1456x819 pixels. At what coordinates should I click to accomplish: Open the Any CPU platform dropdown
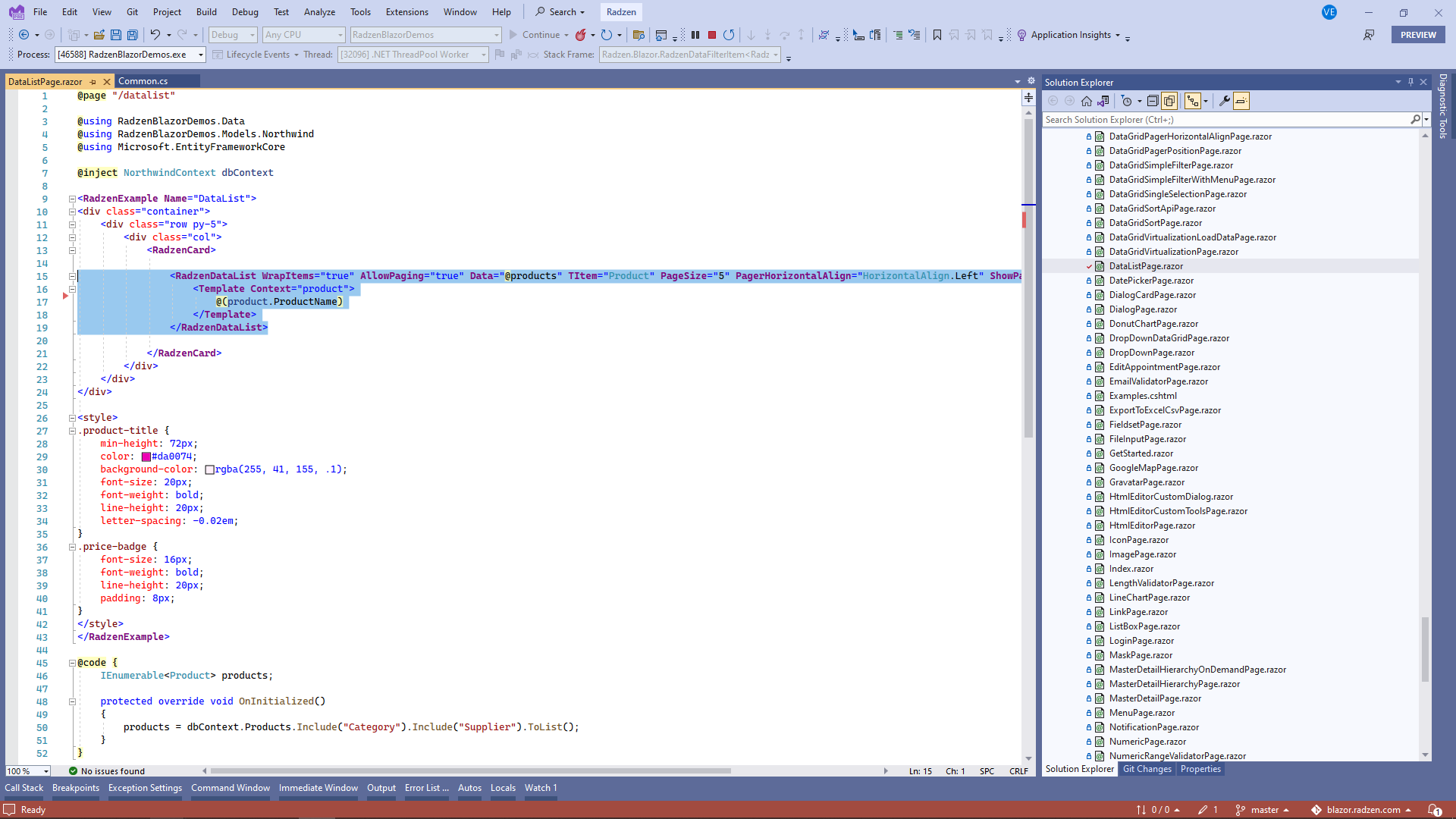point(303,35)
